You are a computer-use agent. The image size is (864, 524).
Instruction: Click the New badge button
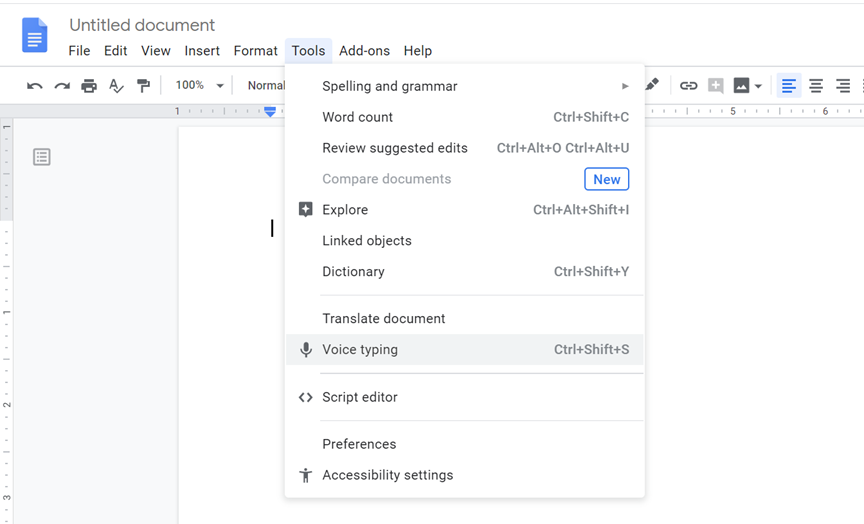pos(606,179)
